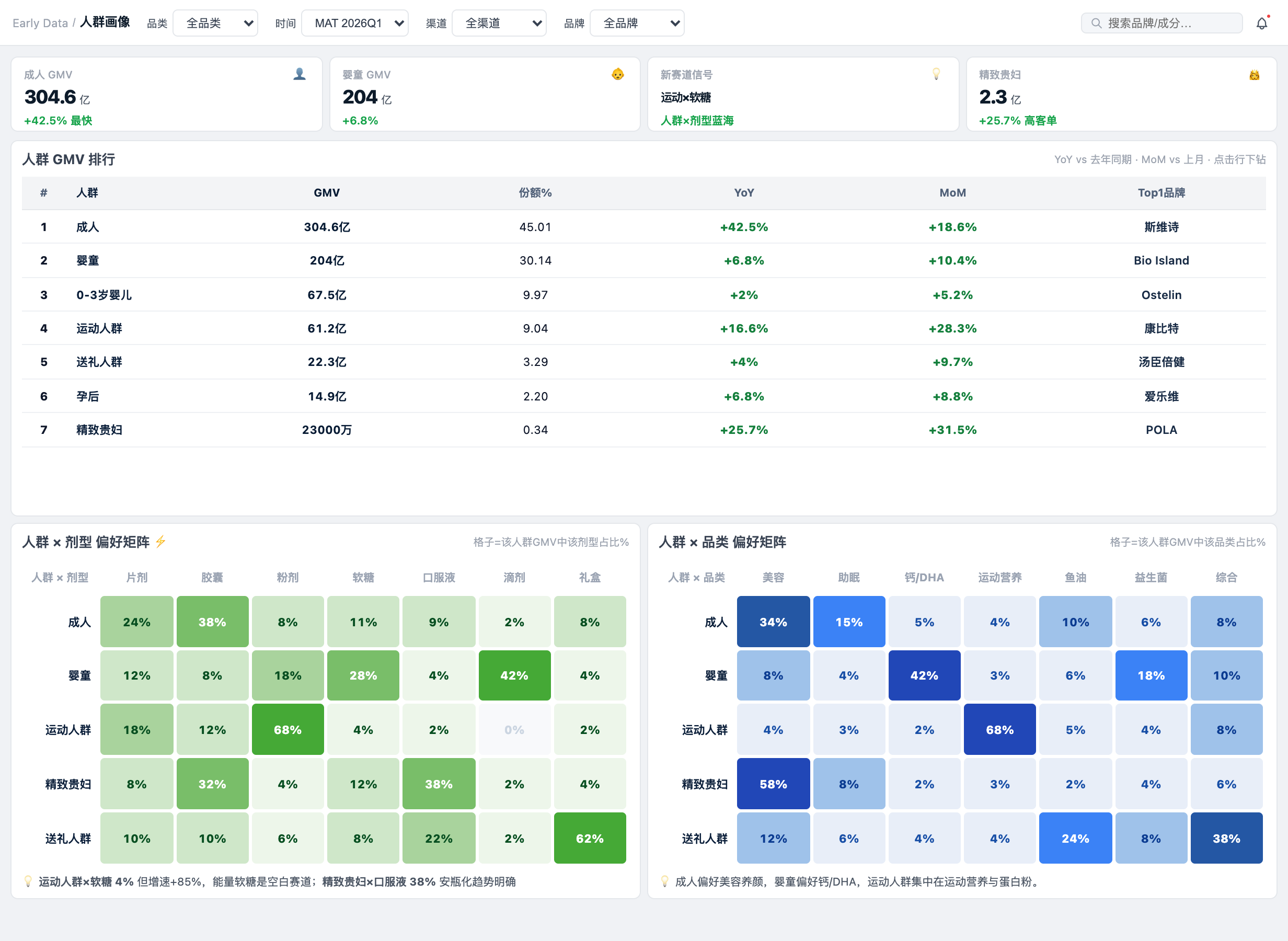Go to Early Data breadcrumb link
This screenshot has width=1288, height=941.
(40, 24)
